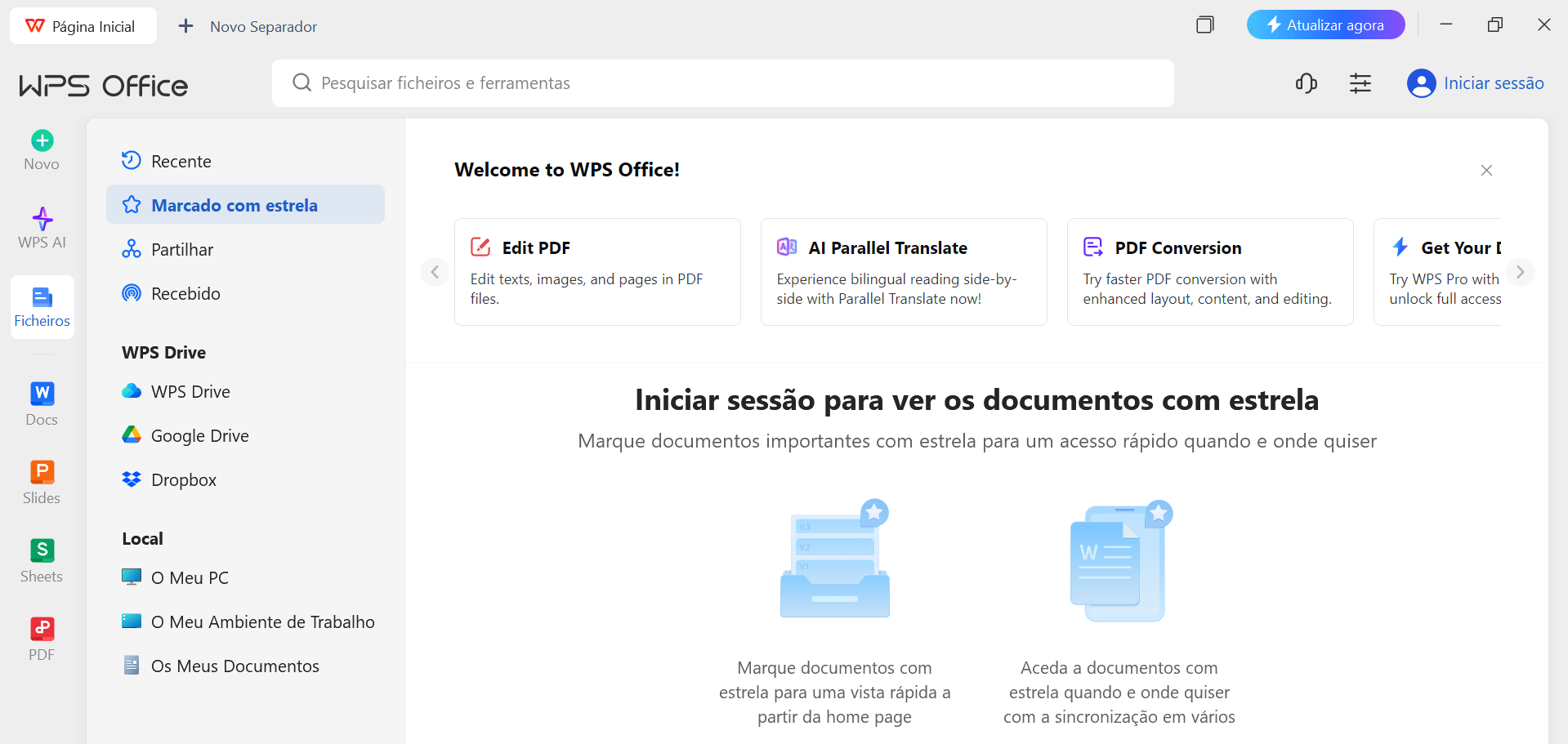This screenshot has height=744, width=1568.
Task: Open the Partilhar section
Action: tap(181, 249)
